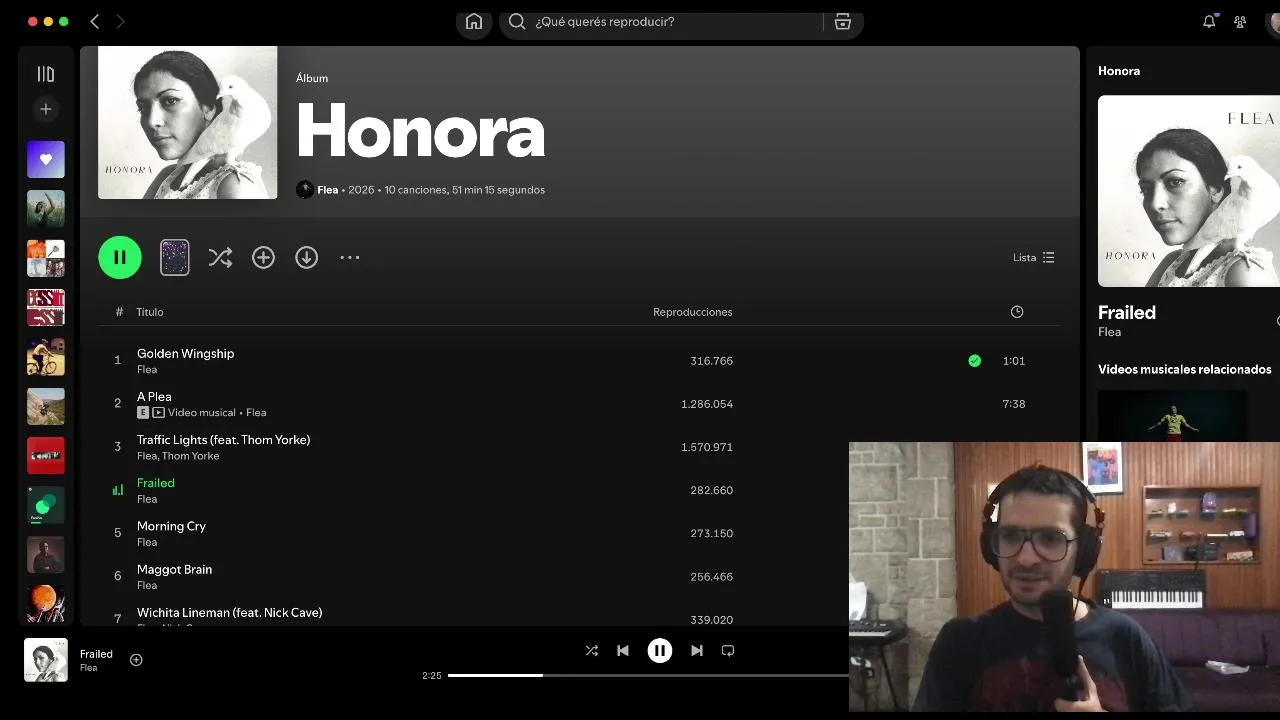Select the playing track Frailed in list

pyautogui.click(x=156, y=483)
